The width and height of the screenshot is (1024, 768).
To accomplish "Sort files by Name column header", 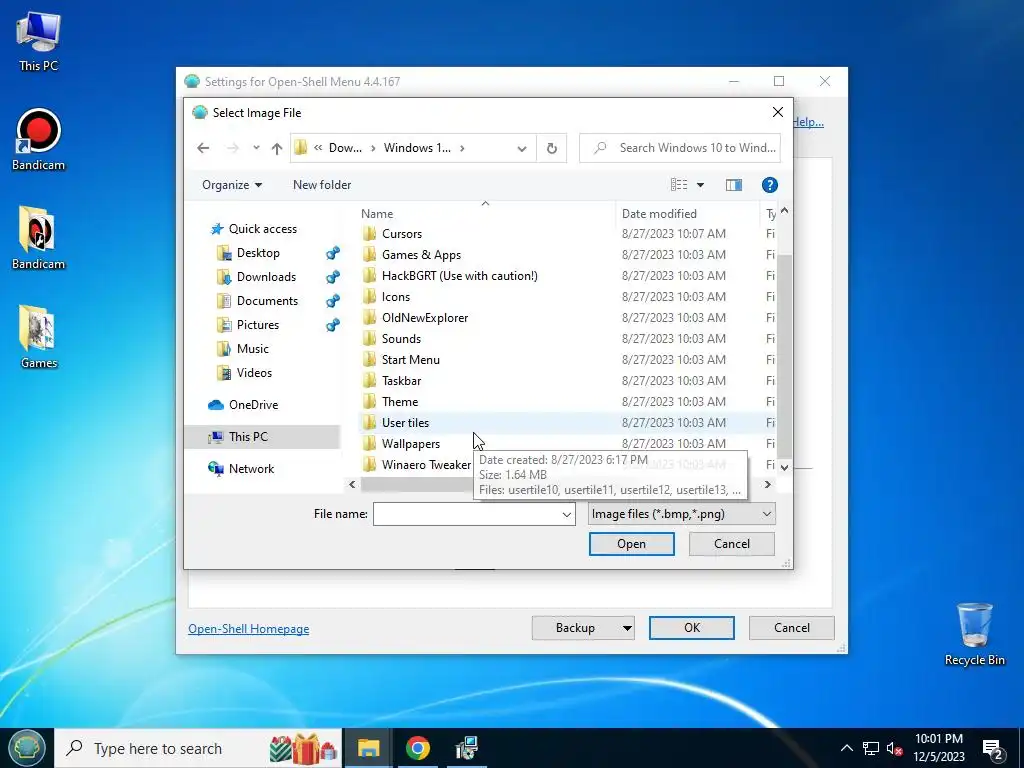I will [377, 214].
